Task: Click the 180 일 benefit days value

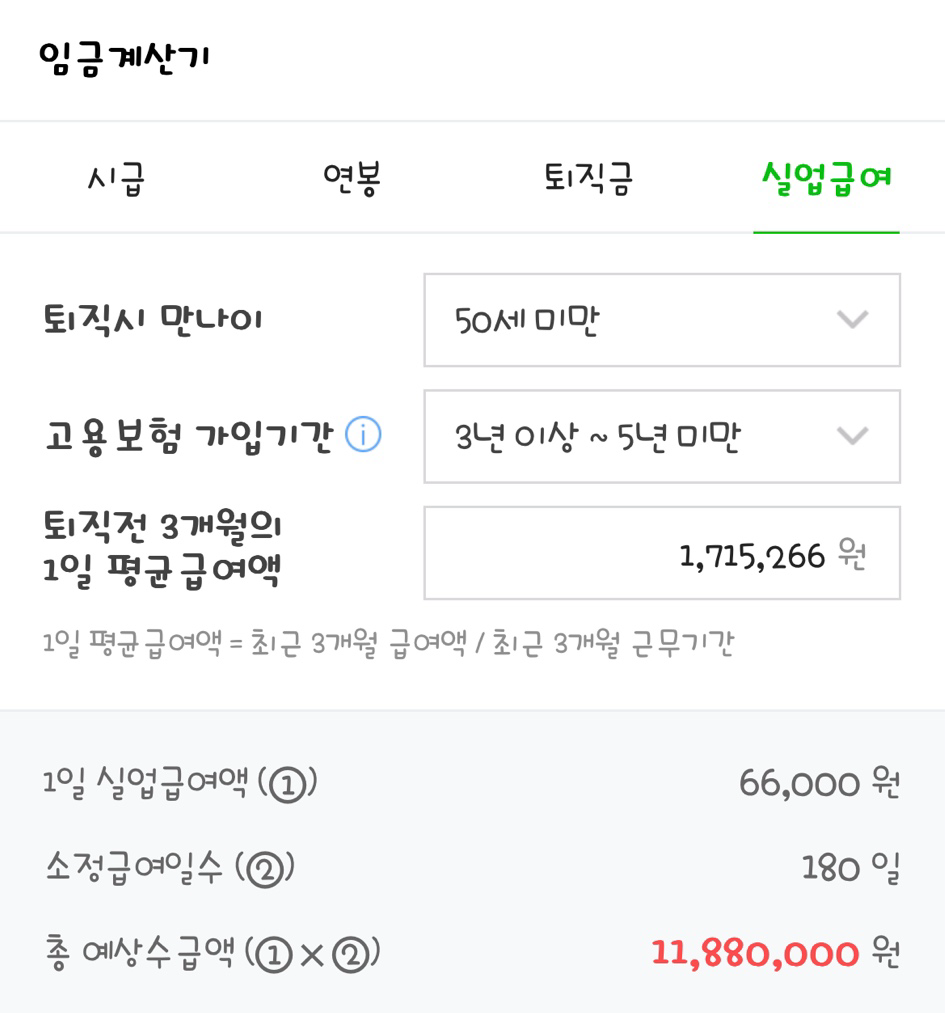Action: tap(850, 868)
